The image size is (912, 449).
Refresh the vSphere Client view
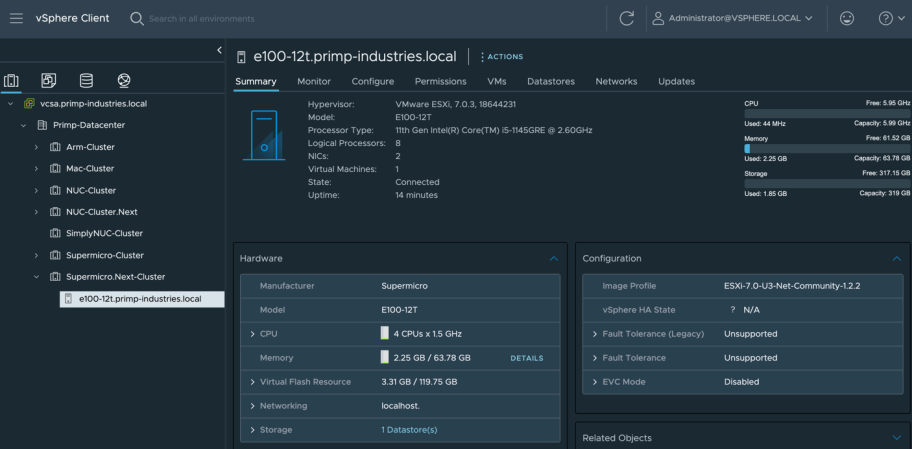click(x=626, y=19)
